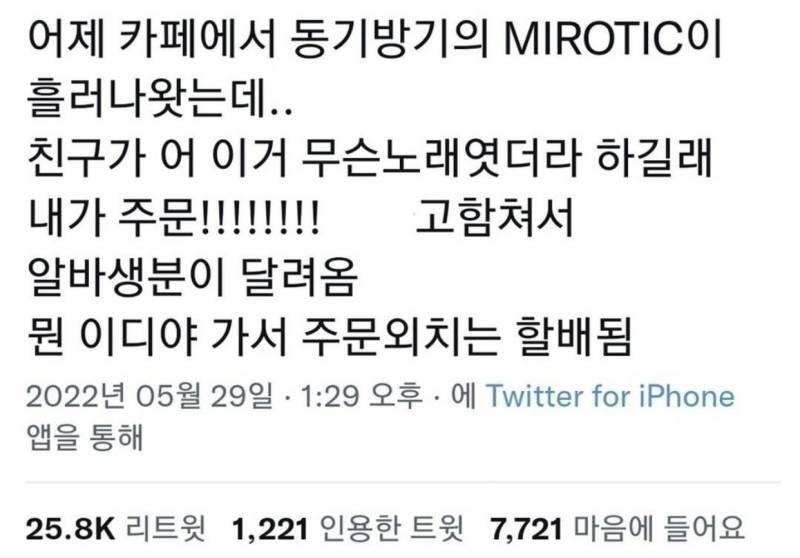Screen dimensions: 800x558
Task: Show the 7,721 마음에 들어요 list
Action: pos(618,528)
